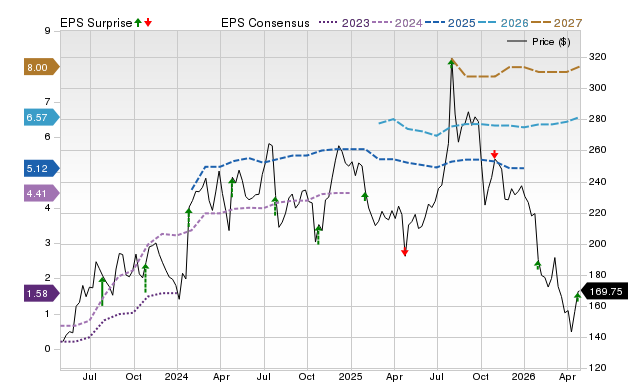
Task: Click the 2024 label on the time axis
Action: tap(176, 376)
